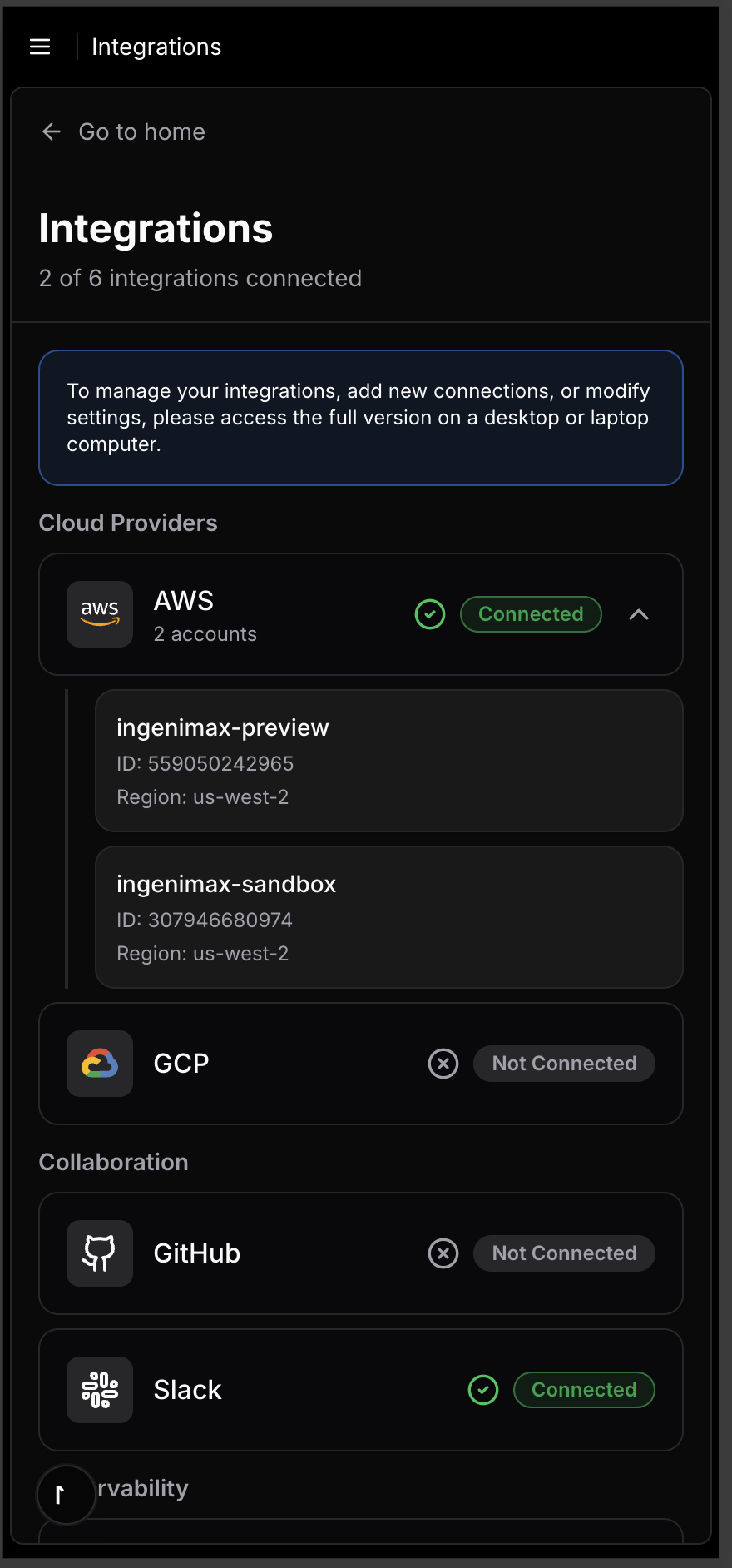
Task: Click the Google Cloud logo icon
Action: [x=100, y=1064]
